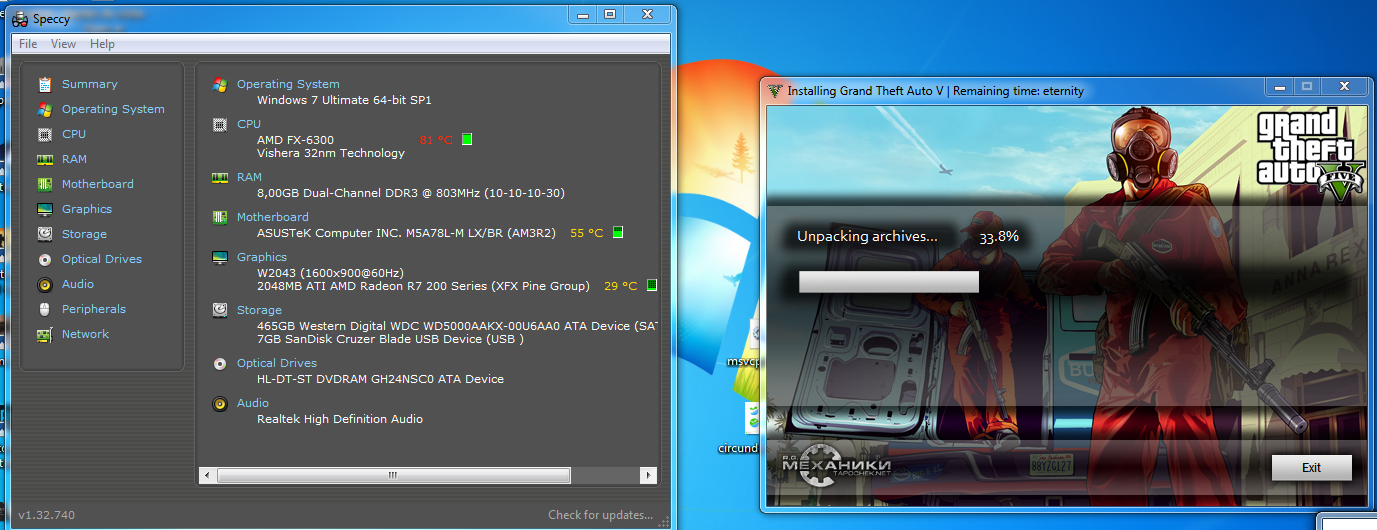1377x530 pixels.
Task: Click the right arrow of Speccy horizontal scrollbar
Action: point(648,475)
